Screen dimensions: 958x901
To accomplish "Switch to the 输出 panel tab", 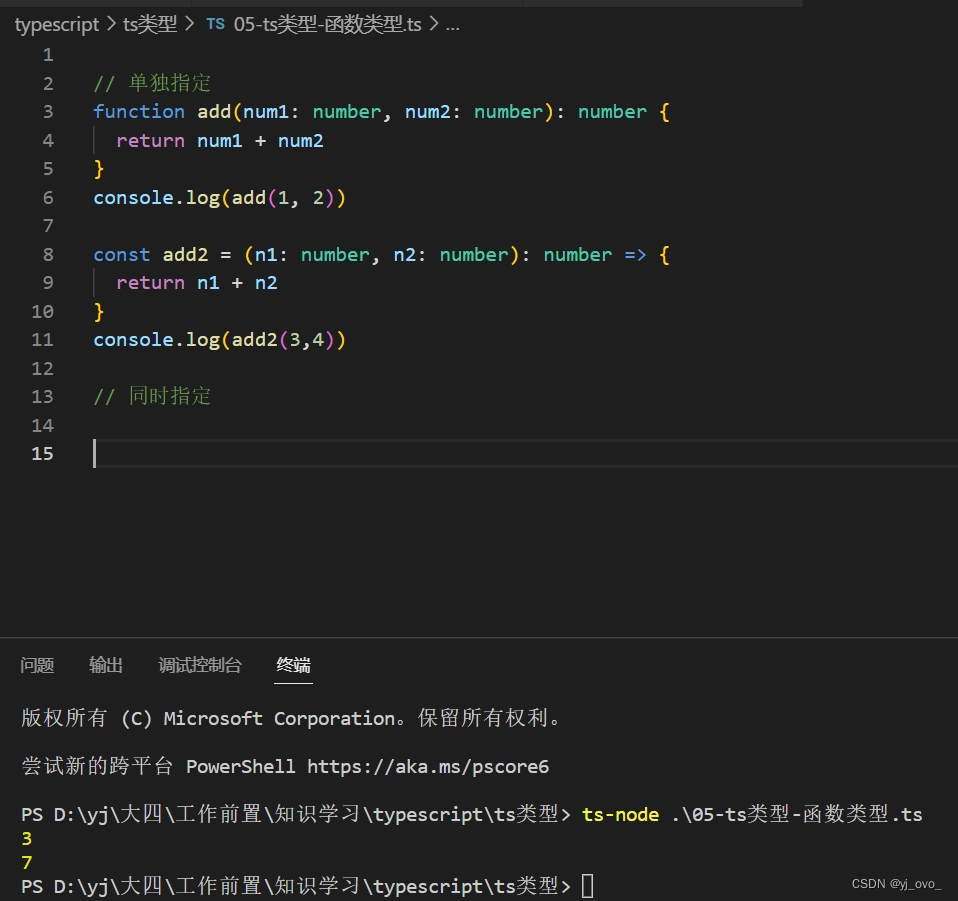I will (106, 665).
